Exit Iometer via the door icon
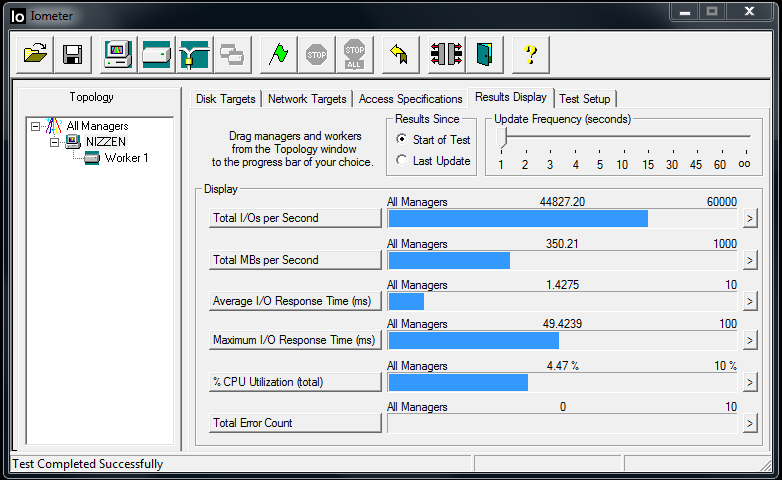The height and width of the screenshot is (480, 782). pyautogui.click(x=484, y=54)
